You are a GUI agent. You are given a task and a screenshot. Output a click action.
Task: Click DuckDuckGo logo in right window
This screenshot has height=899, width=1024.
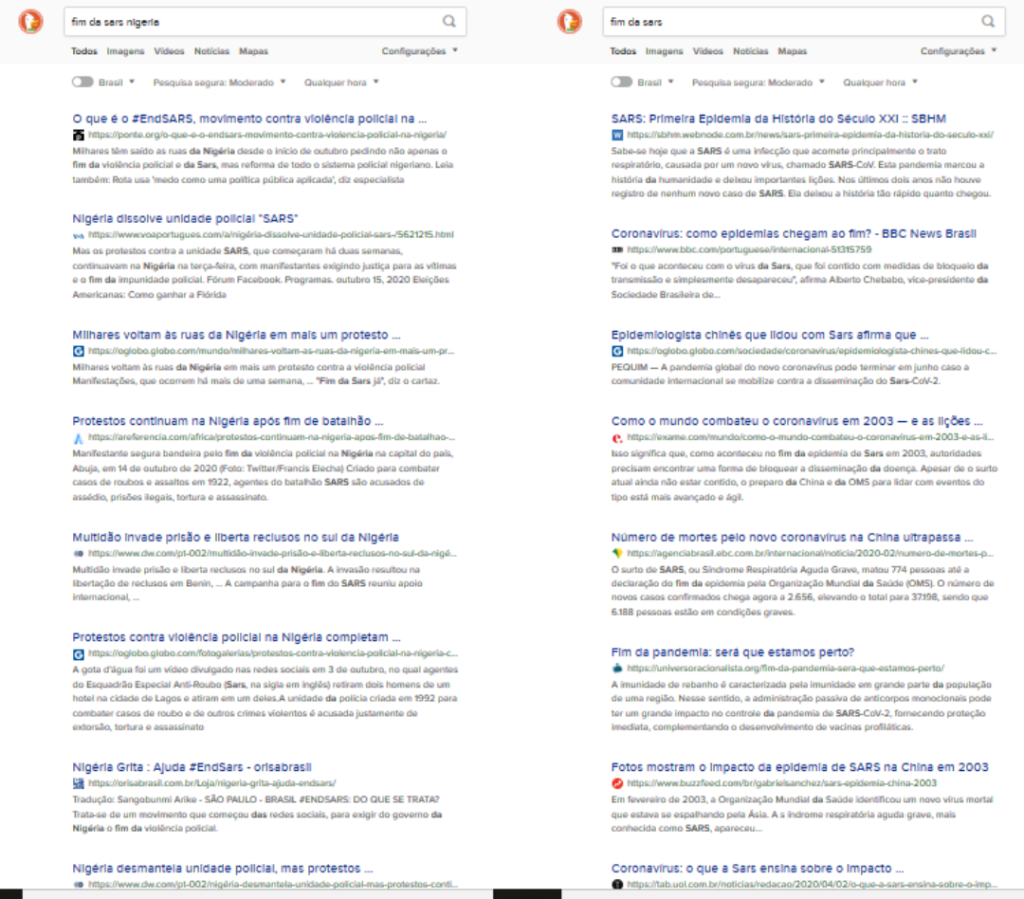[x=569, y=22]
